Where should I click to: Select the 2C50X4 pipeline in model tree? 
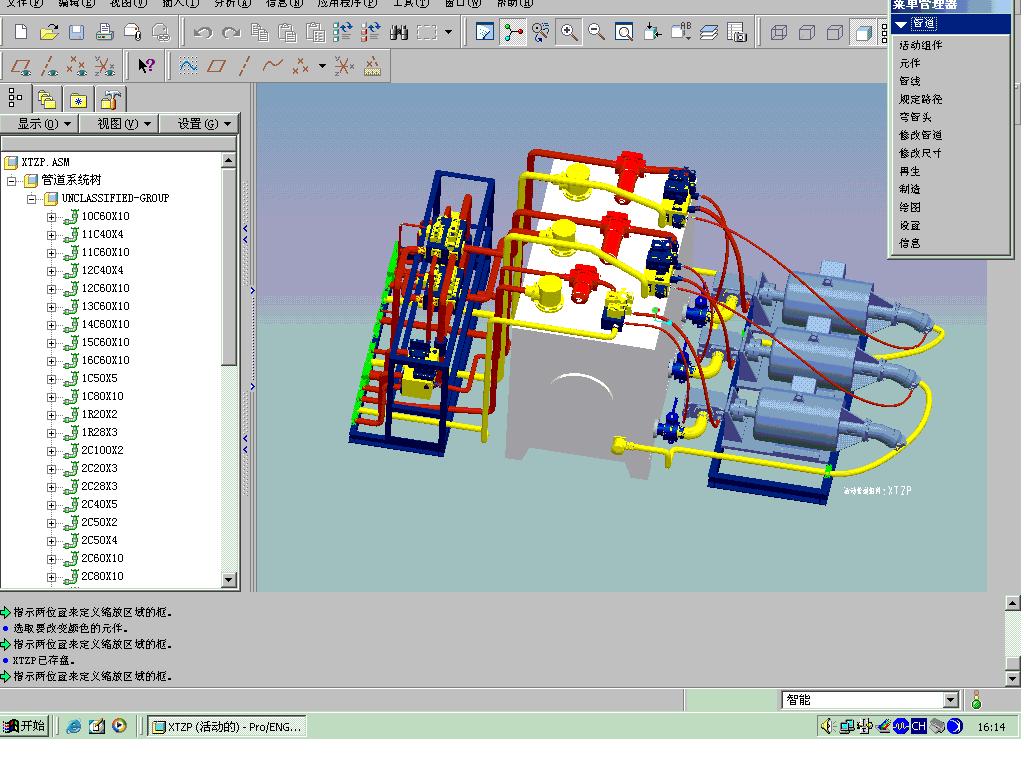(99, 541)
